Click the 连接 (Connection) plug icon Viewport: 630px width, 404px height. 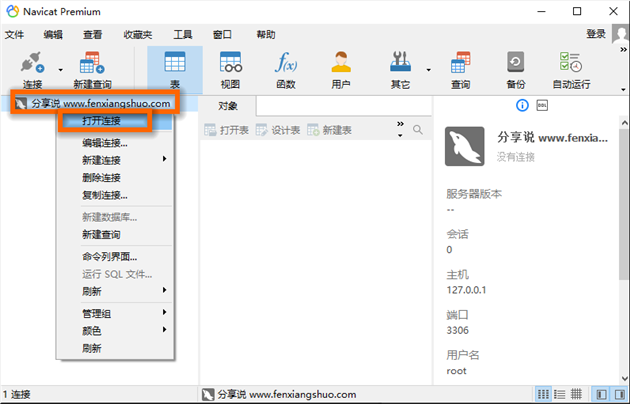(32, 63)
